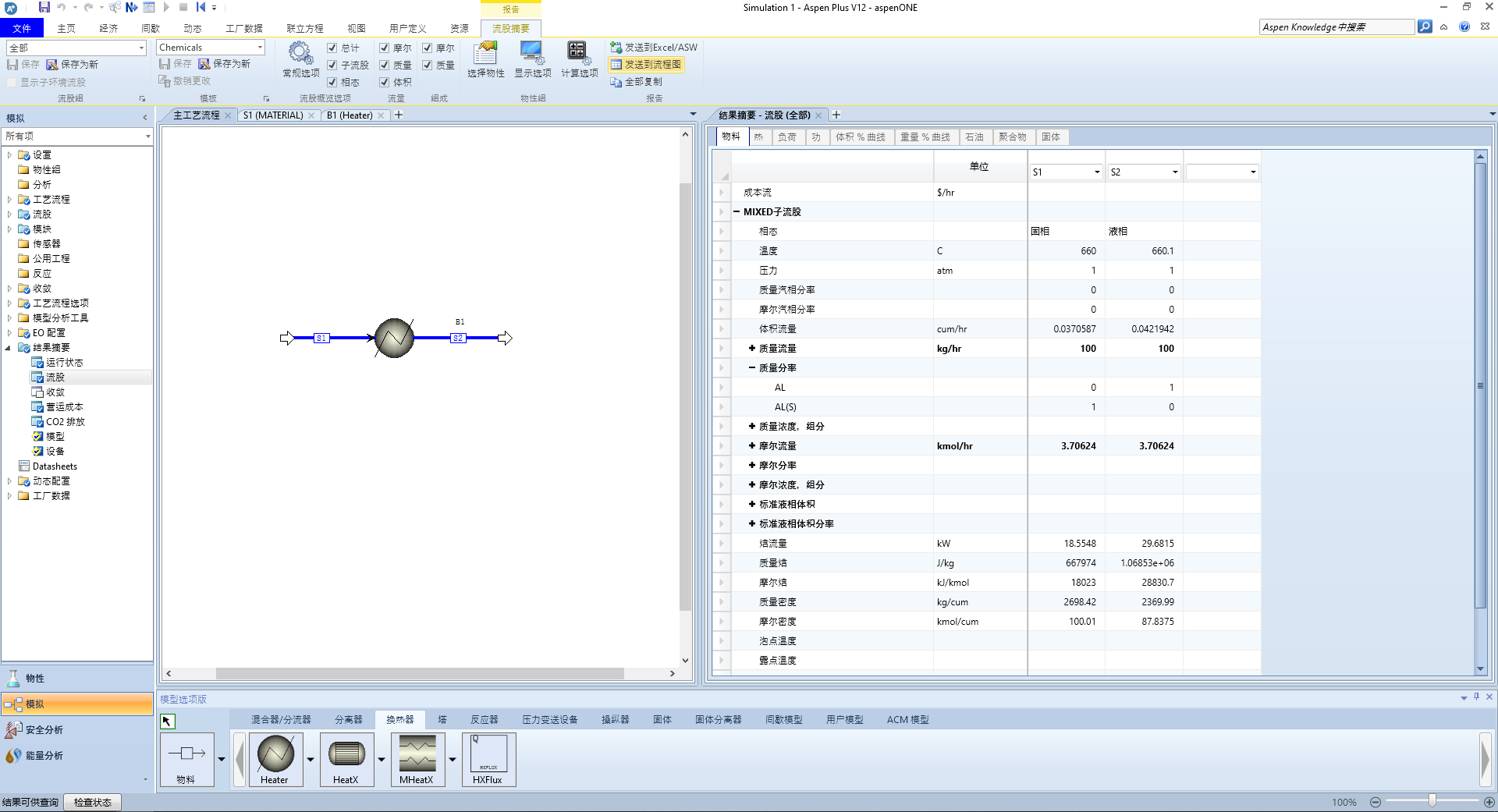The width and height of the screenshot is (1498, 812).
Task: Click the Aspen Knowledge search field
Action: tap(1336, 27)
